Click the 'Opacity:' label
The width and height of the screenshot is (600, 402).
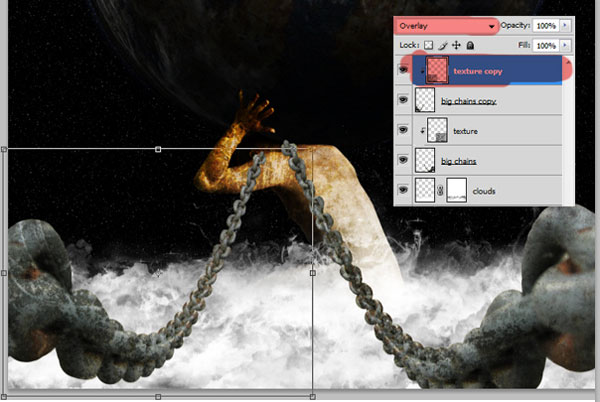(515, 25)
